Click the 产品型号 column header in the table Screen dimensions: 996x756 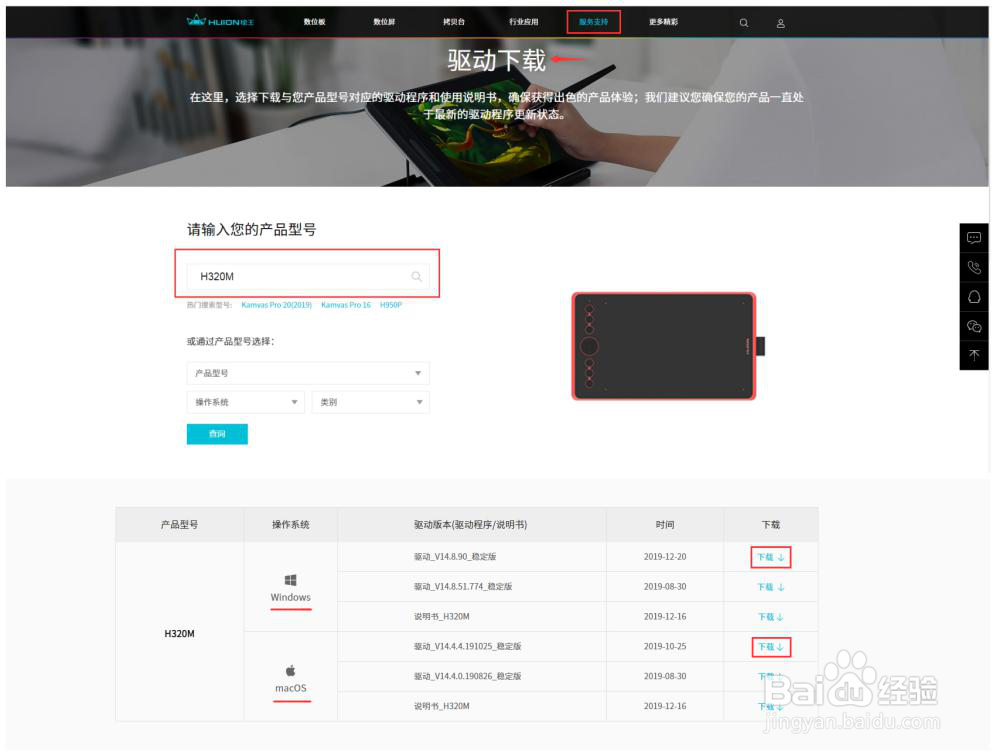point(179,525)
